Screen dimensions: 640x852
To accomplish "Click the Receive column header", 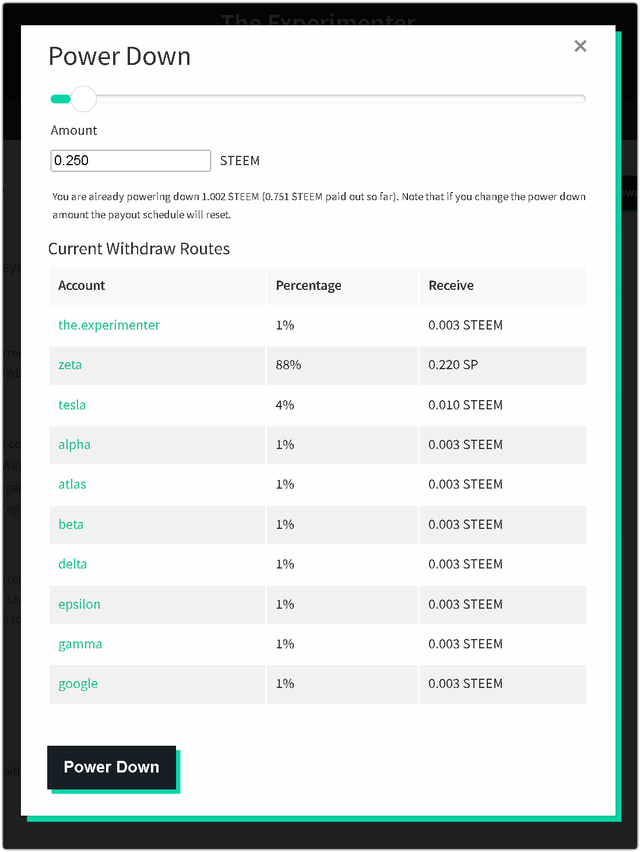I will [x=451, y=286].
